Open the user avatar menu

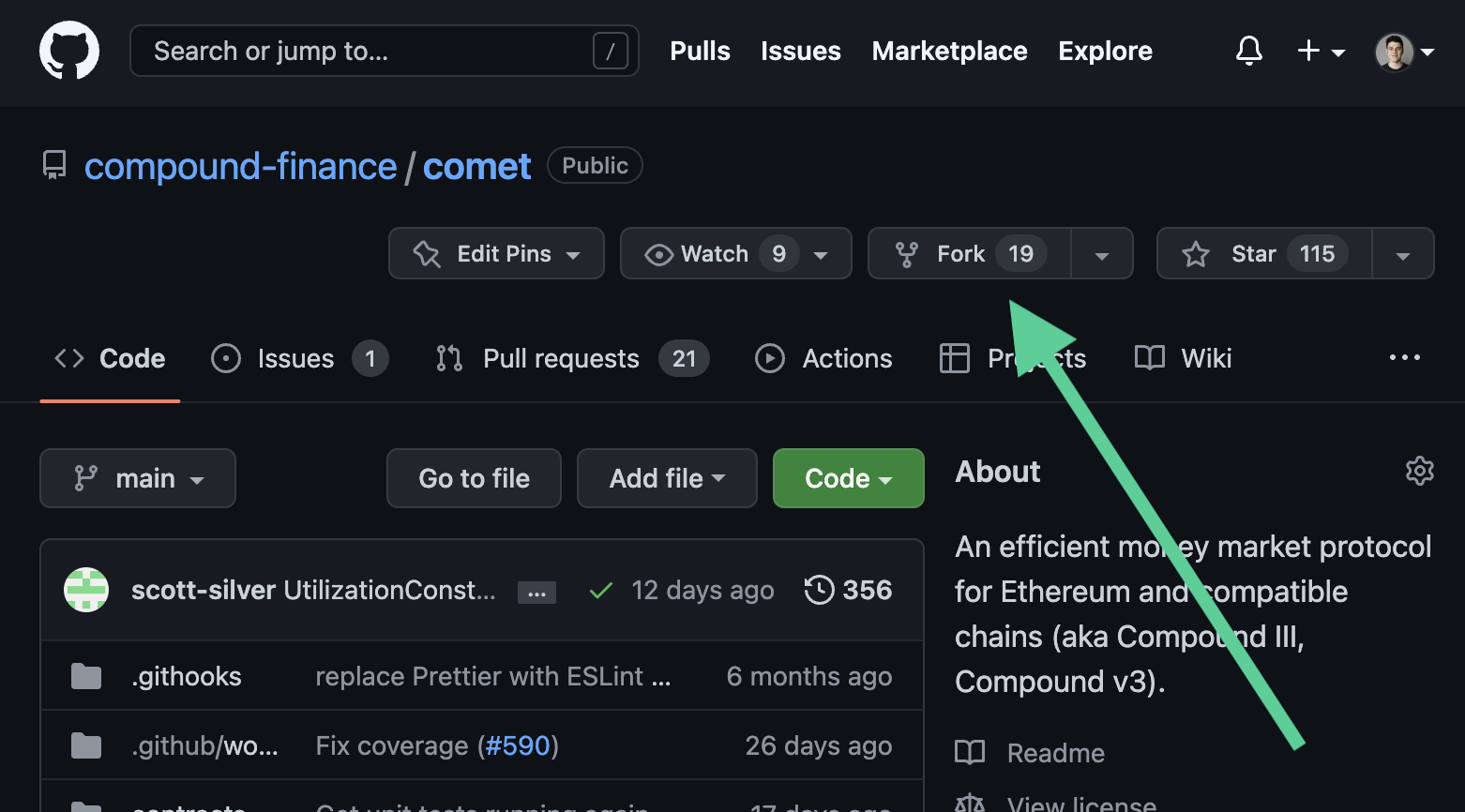[x=1404, y=52]
